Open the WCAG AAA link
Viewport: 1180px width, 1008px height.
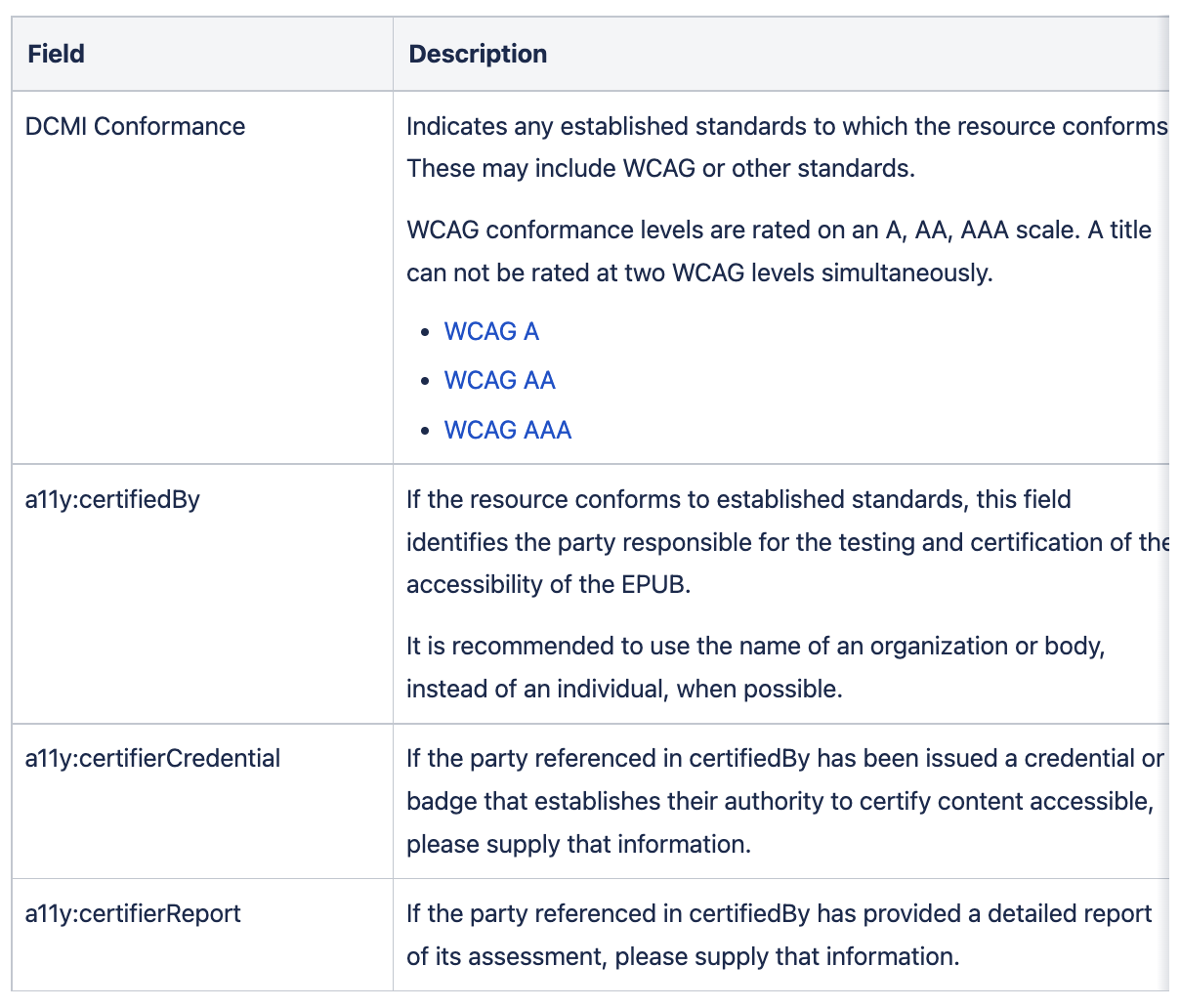click(x=508, y=431)
